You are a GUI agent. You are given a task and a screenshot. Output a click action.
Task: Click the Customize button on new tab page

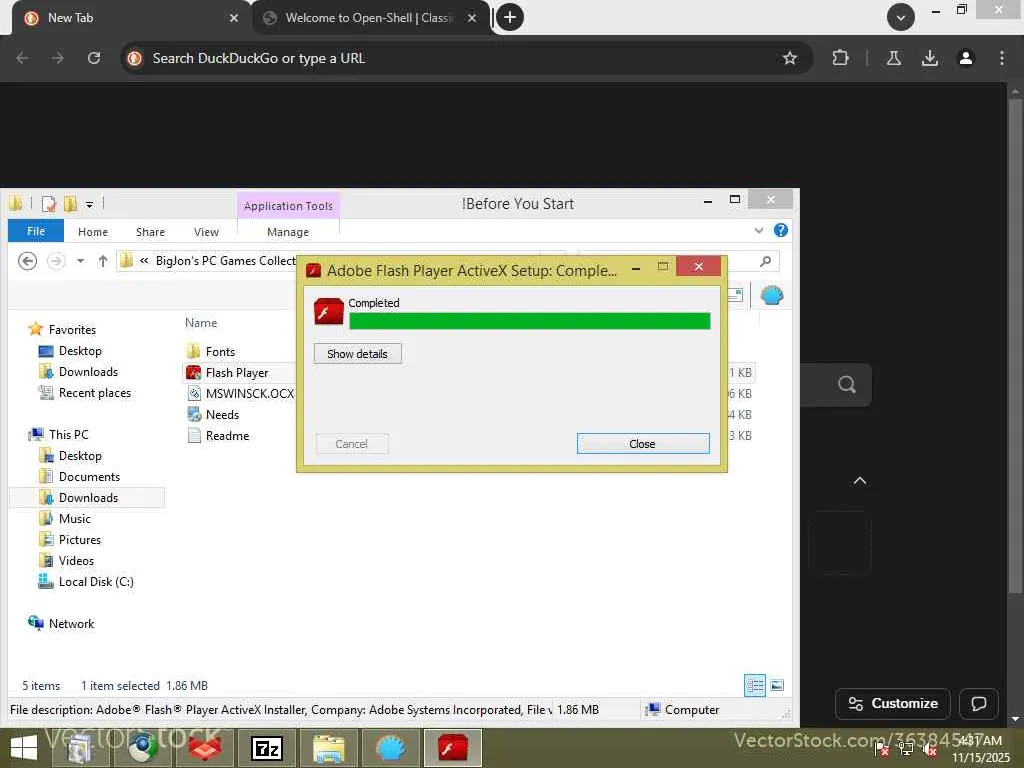[x=893, y=703]
